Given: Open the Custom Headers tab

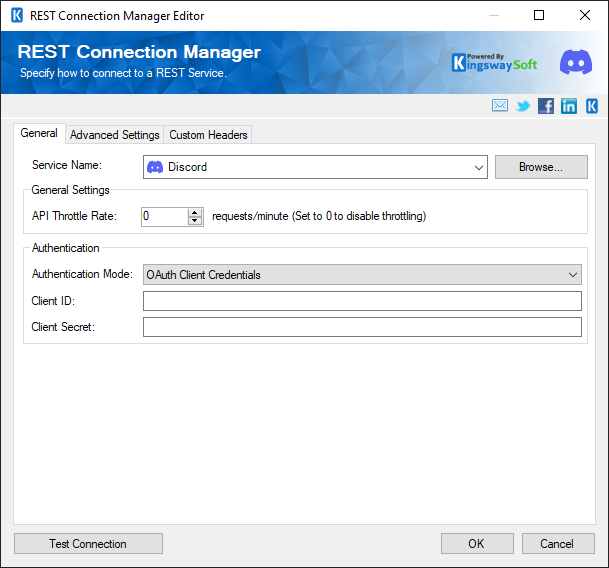Looking at the screenshot, I should pyautogui.click(x=208, y=135).
